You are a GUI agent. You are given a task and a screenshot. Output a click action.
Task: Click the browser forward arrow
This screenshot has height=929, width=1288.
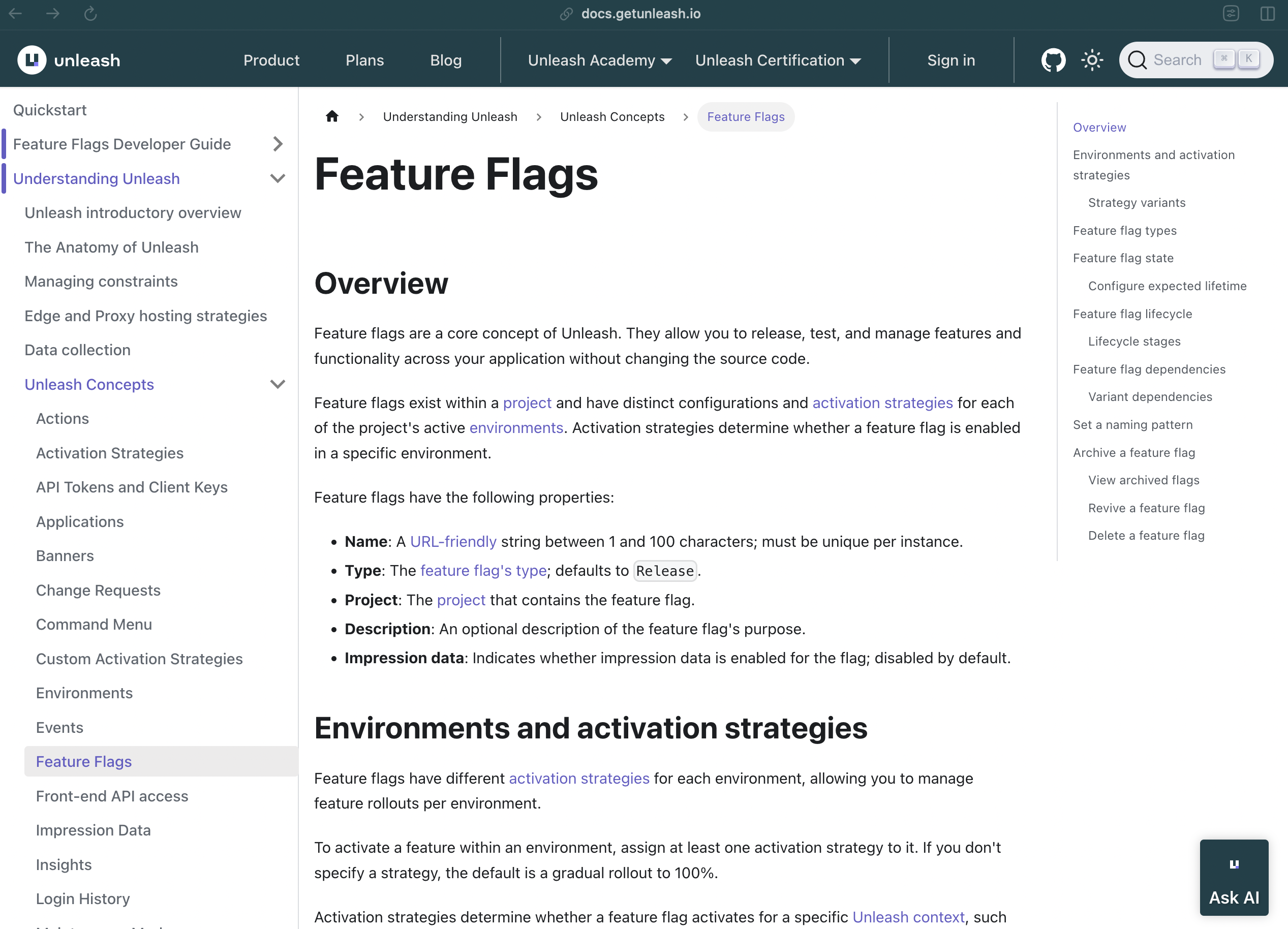(53, 14)
